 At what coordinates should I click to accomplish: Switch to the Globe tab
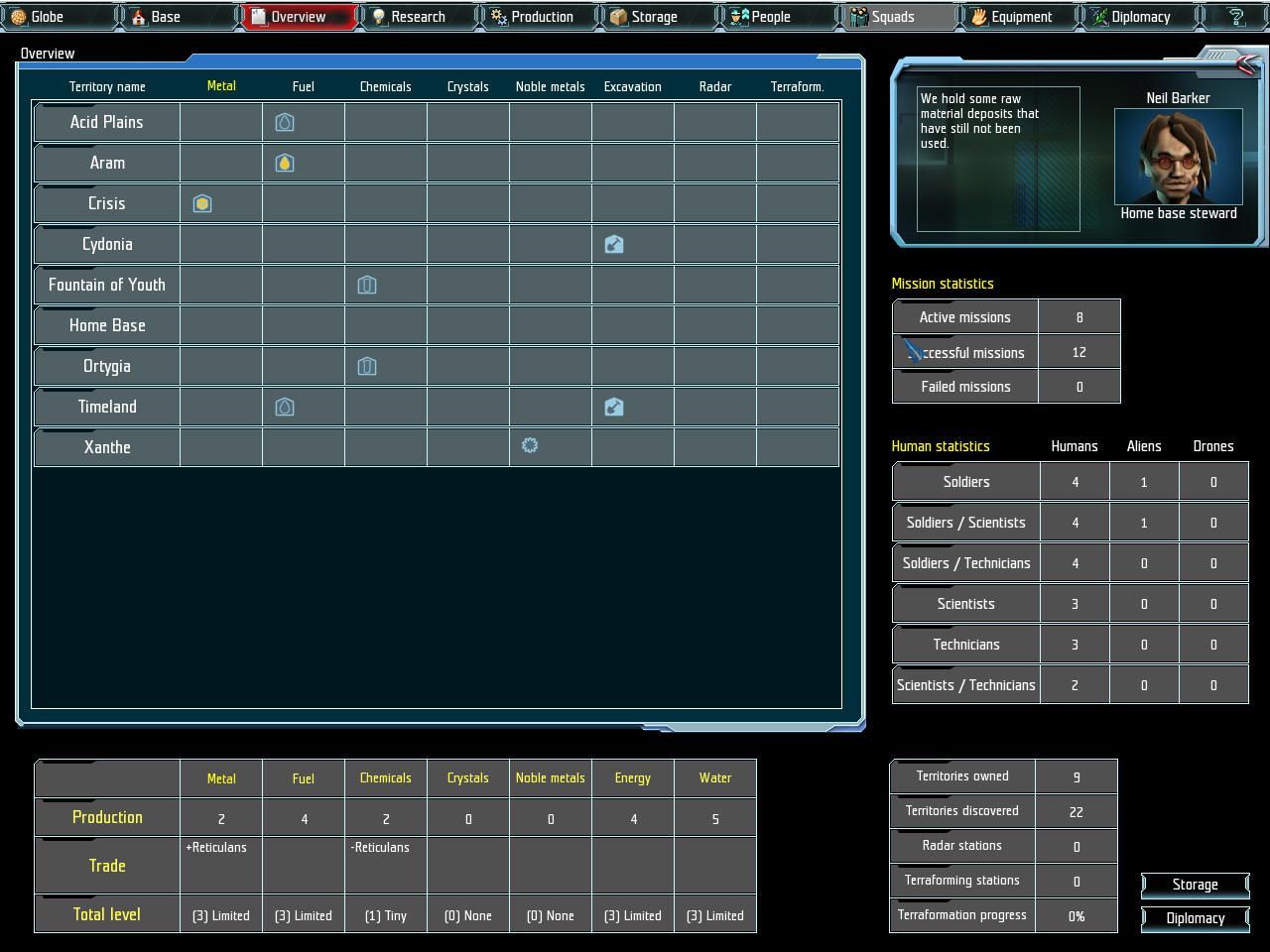point(47,17)
